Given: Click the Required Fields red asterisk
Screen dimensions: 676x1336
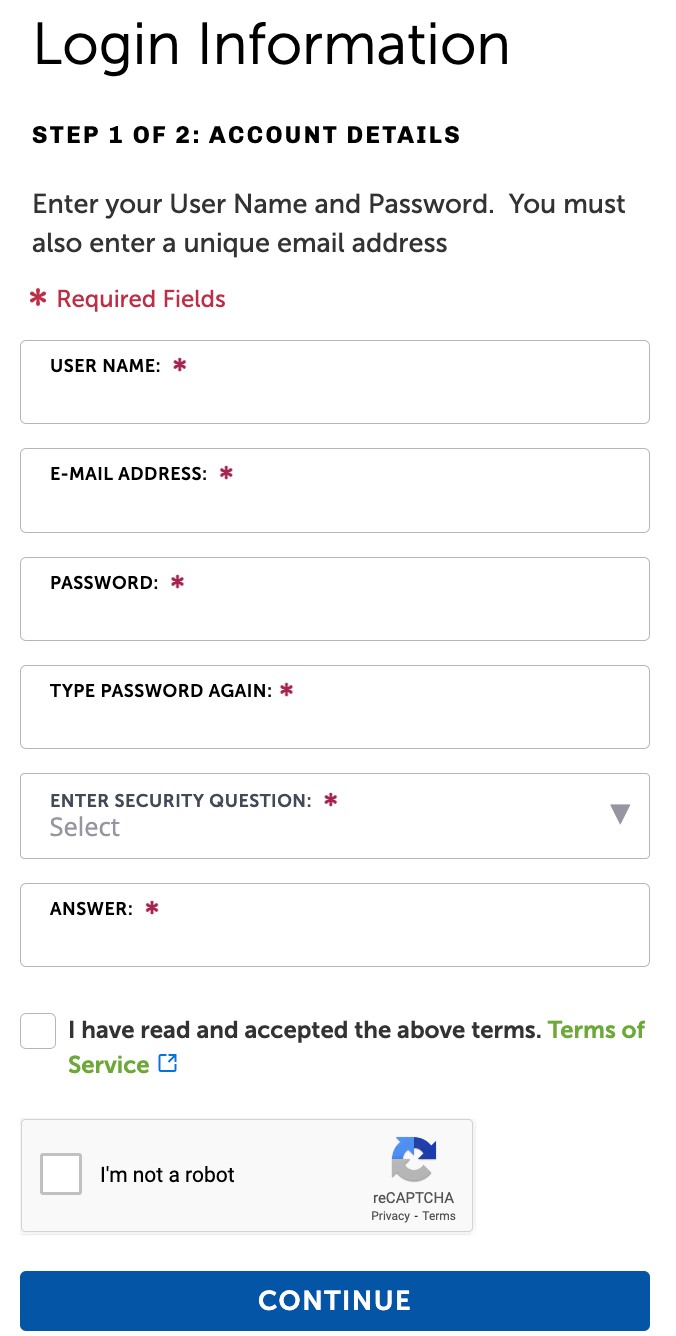Looking at the screenshot, I should [x=39, y=298].
